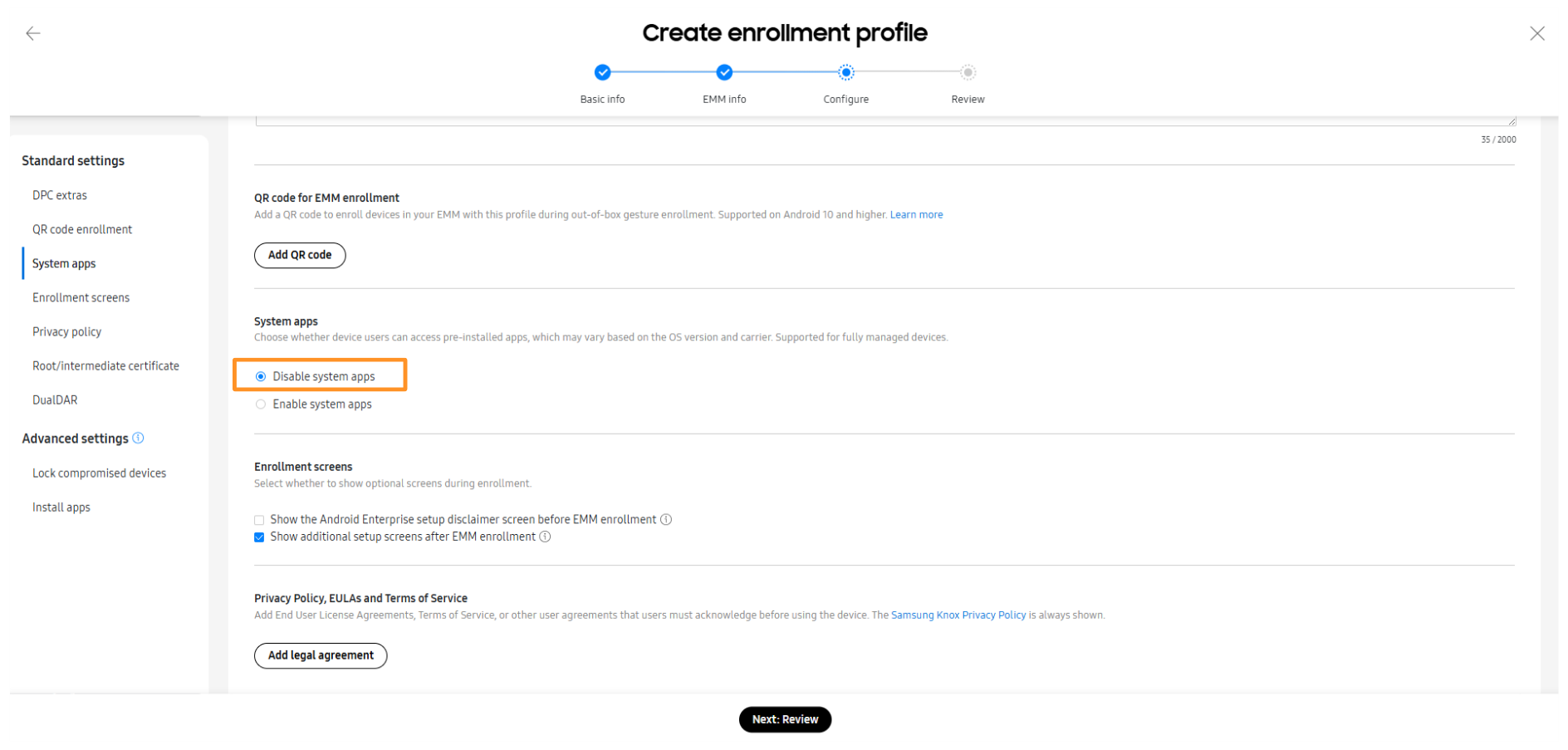
Task: Open the Advanced settings info icon
Action: click(x=139, y=438)
